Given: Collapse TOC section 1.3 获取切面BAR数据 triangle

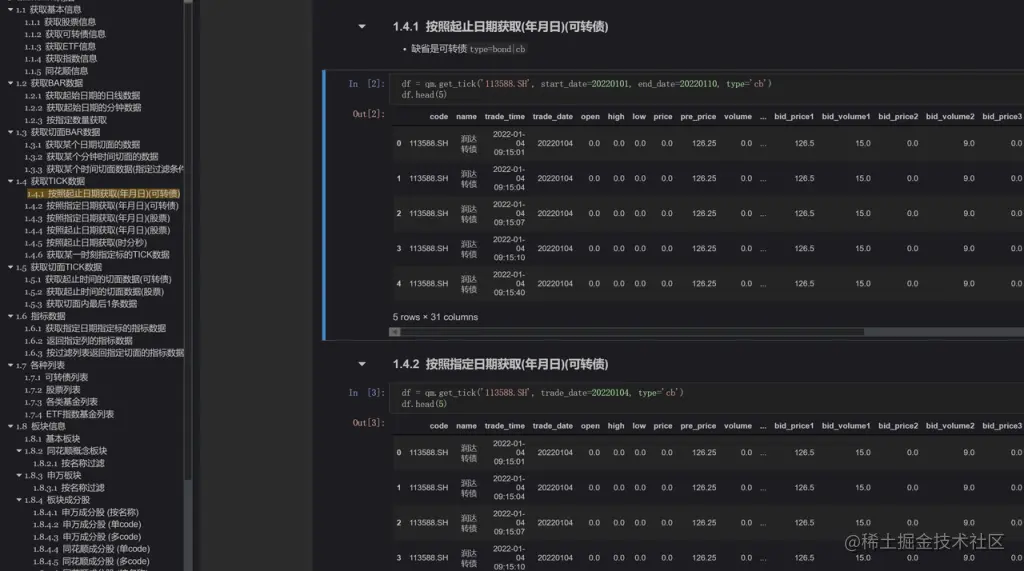Looking at the screenshot, I should tap(10, 132).
